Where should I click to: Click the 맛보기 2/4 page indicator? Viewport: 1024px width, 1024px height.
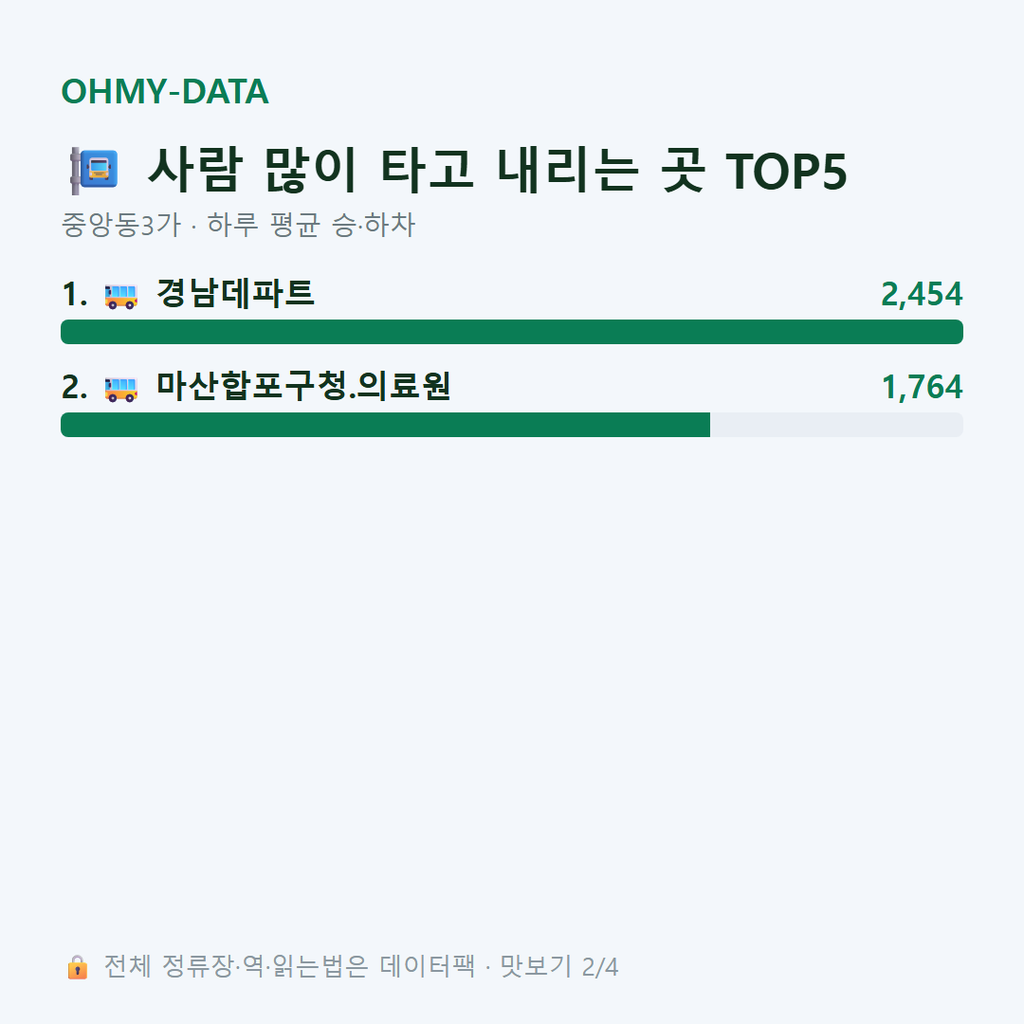coord(559,967)
